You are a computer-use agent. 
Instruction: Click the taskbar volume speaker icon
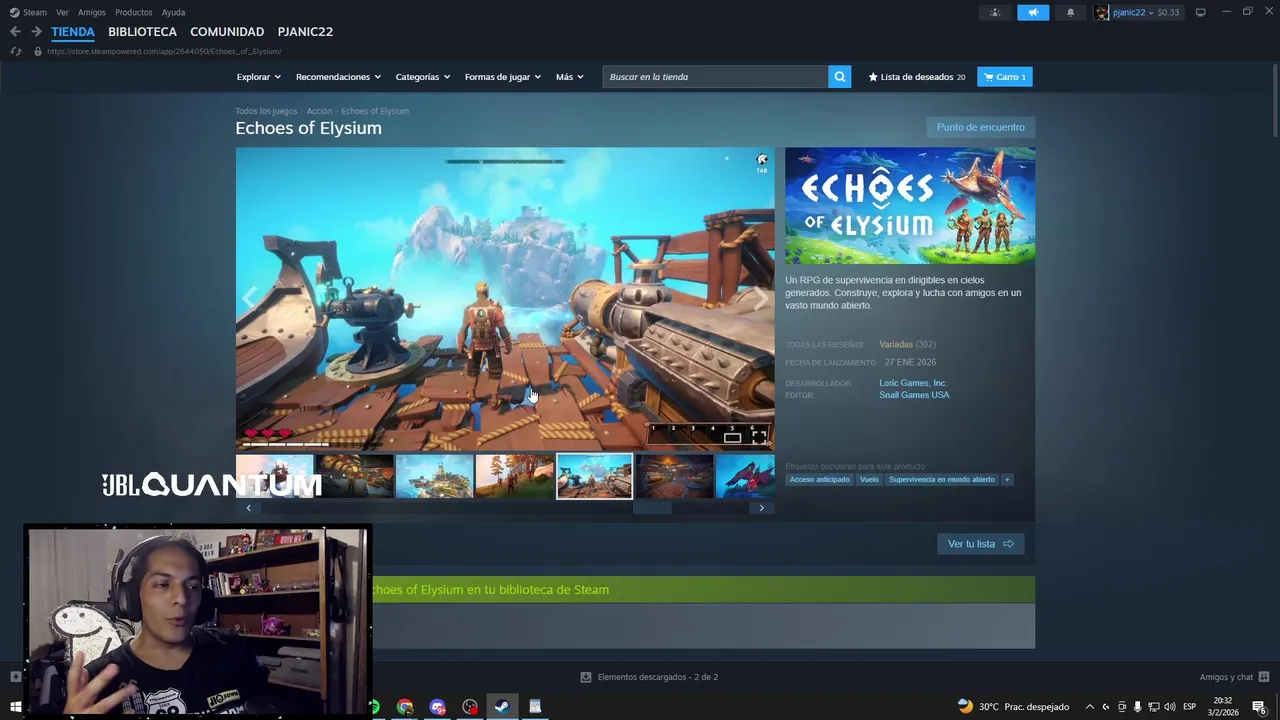(x=1169, y=707)
